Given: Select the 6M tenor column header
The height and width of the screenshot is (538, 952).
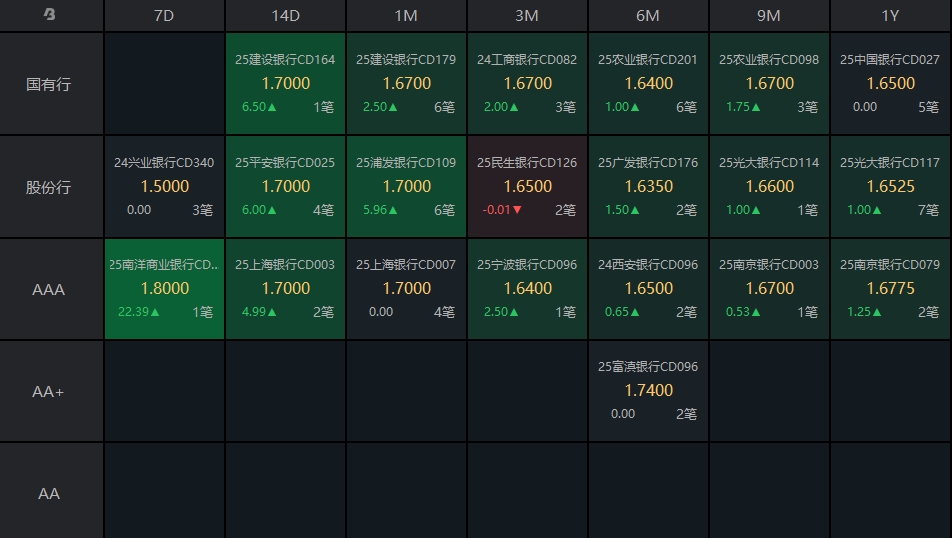Looking at the screenshot, I should [648, 16].
